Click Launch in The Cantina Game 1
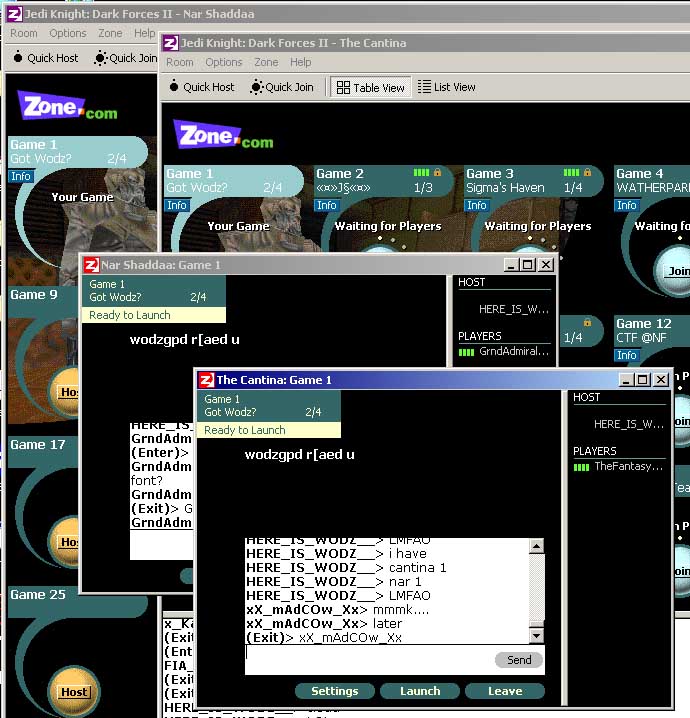 click(x=420, y=691)
